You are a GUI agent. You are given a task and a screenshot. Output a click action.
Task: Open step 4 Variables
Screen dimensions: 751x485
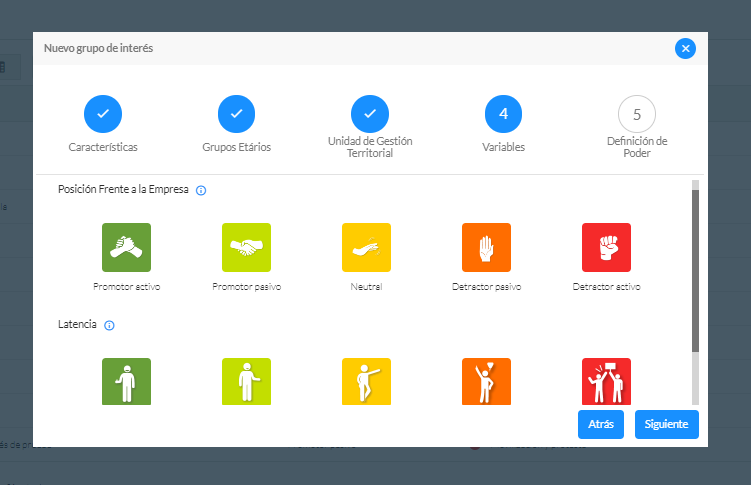[x=503, y=114]
